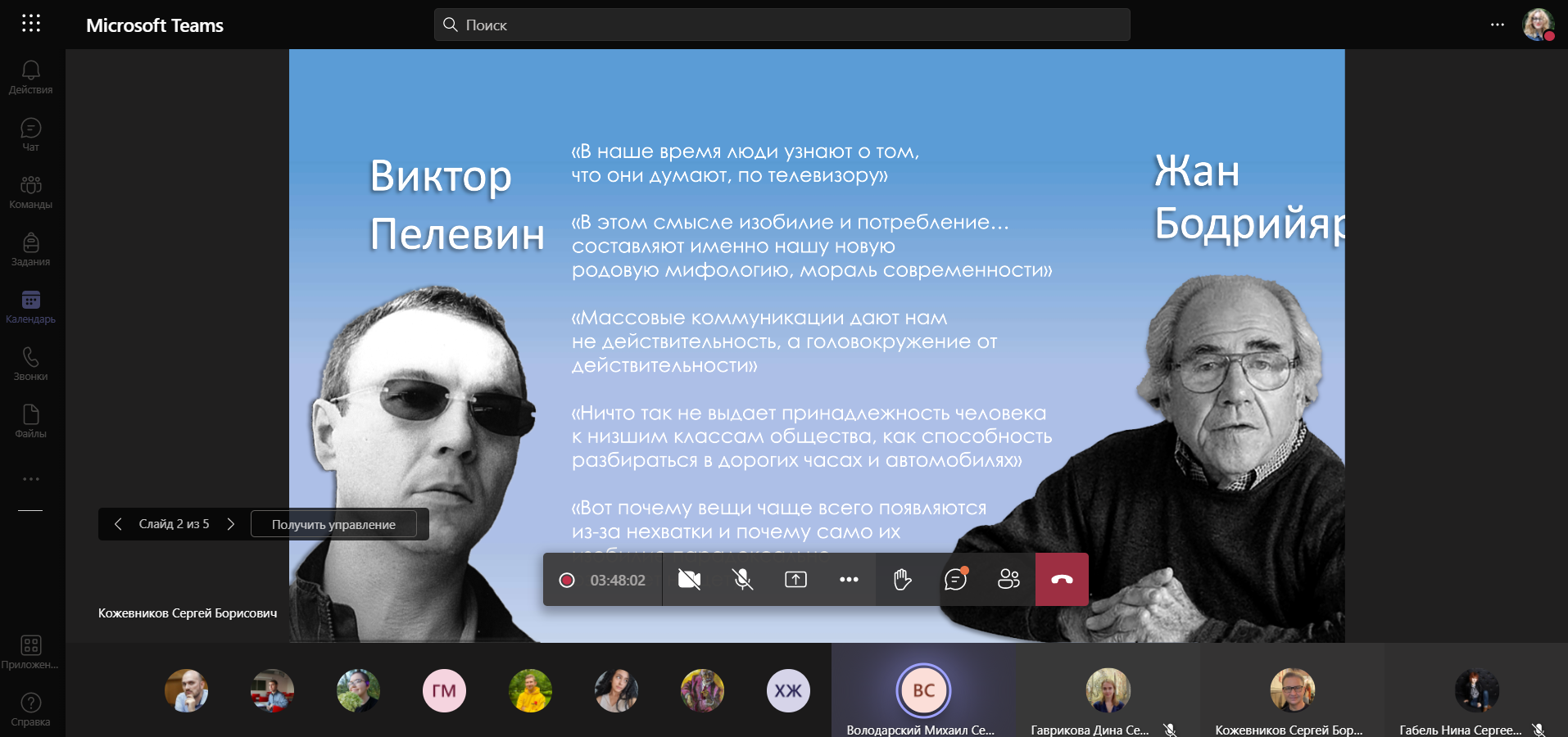Viewport: 1568px width, 737px height.
Task: Show the participants list
Action: tap(1008, 580)
